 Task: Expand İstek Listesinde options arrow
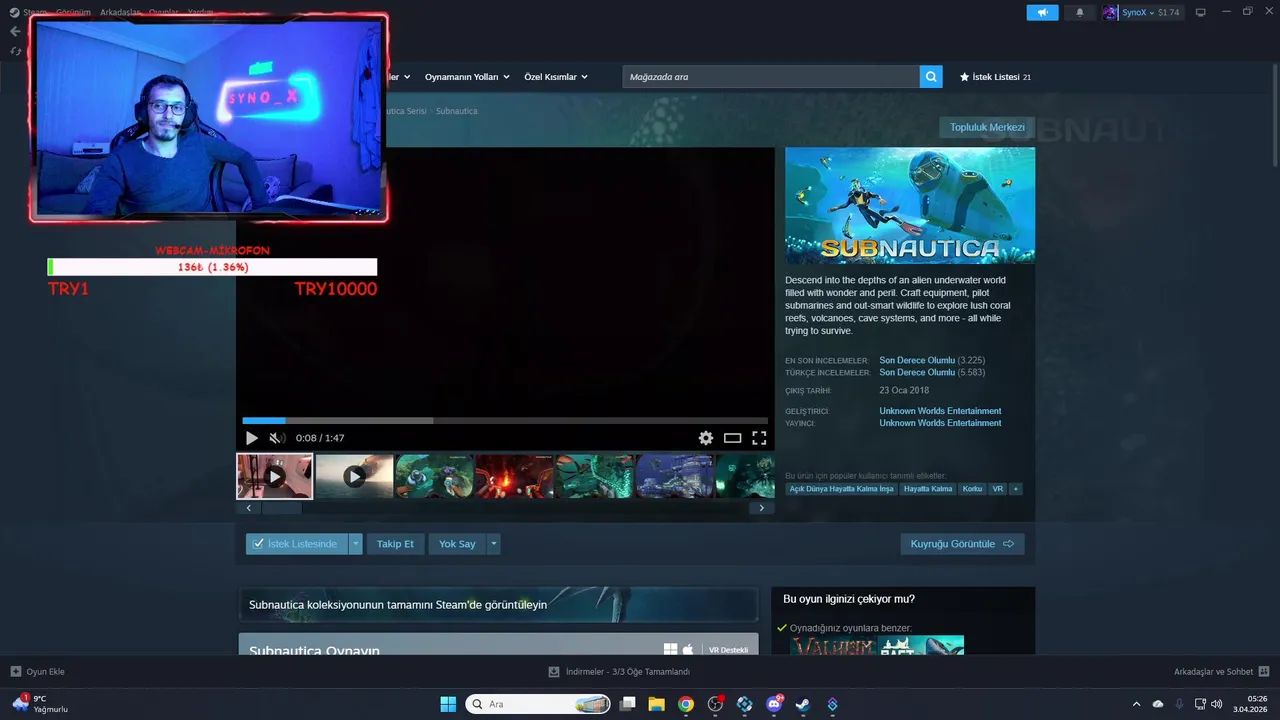[355, 544]
